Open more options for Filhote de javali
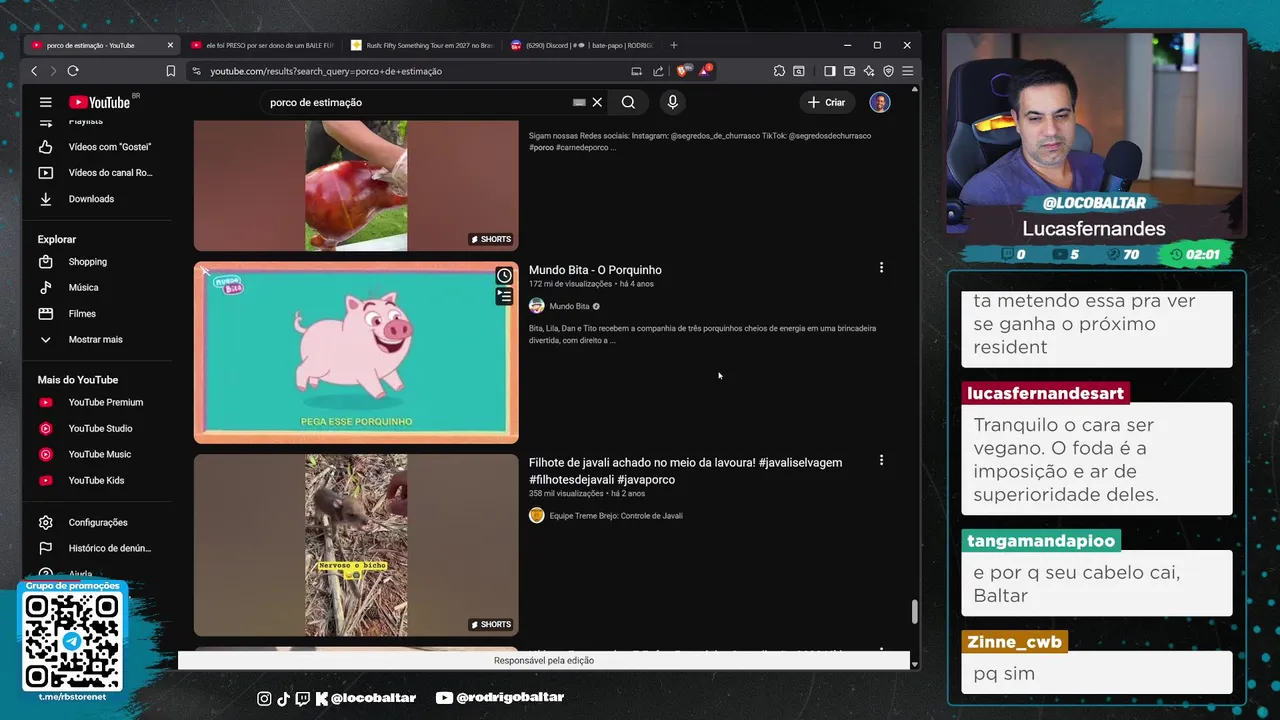This screenshot has height=720, width=1280. click(x=881, y=461)
